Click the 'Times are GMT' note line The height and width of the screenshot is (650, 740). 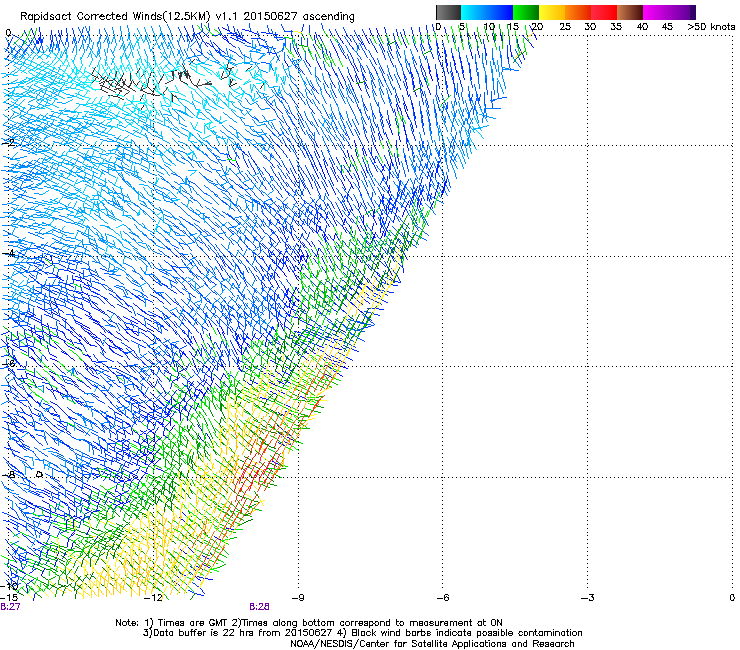tap(309, 623)
